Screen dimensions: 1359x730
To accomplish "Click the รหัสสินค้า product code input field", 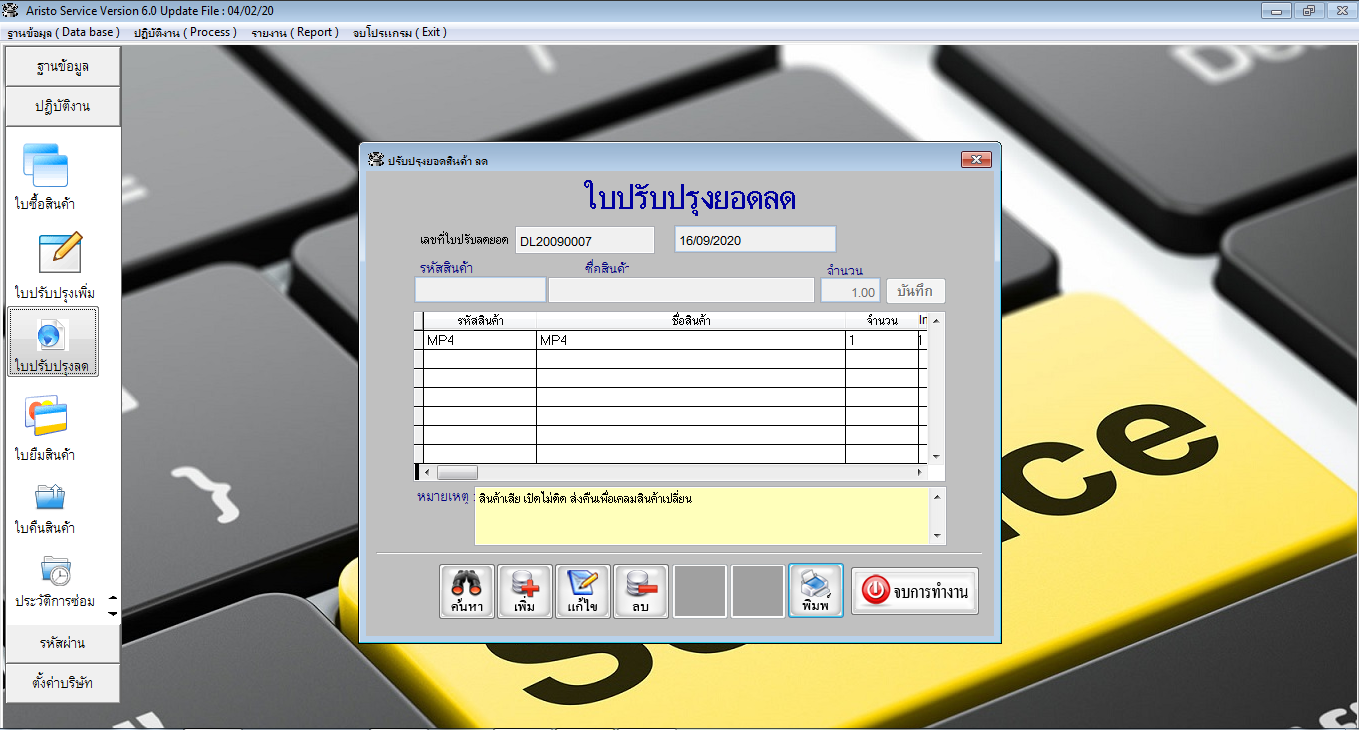I will 480,290.
